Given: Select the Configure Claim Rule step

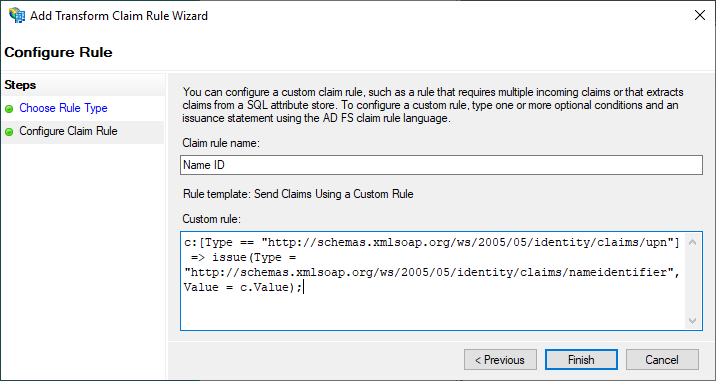Looking at the screenshot, I should (x=68, y=131).
